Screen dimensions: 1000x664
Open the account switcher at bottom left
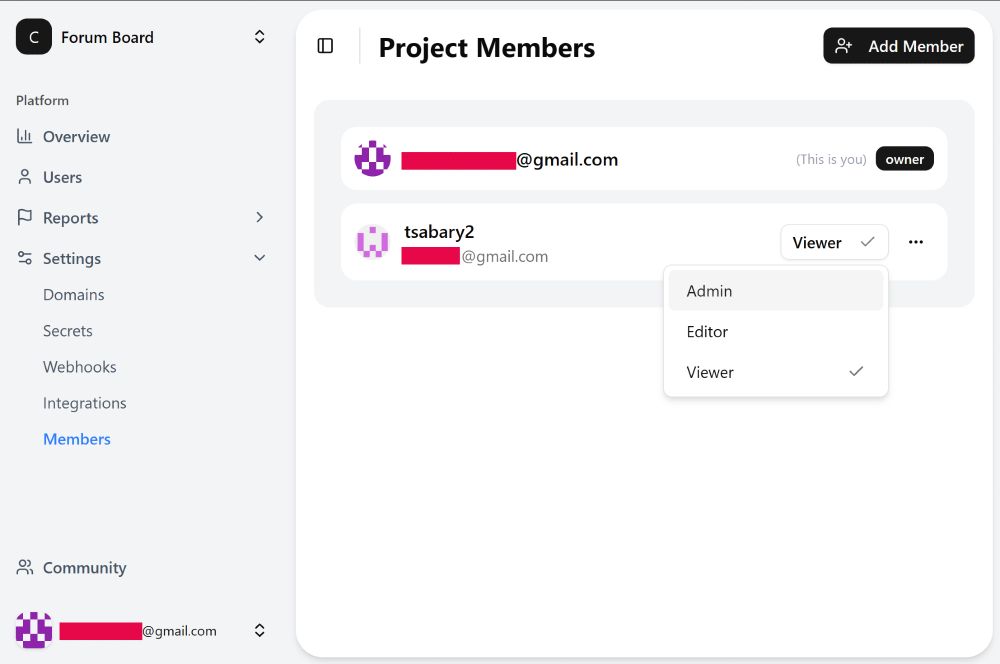[x=259, y=630]
